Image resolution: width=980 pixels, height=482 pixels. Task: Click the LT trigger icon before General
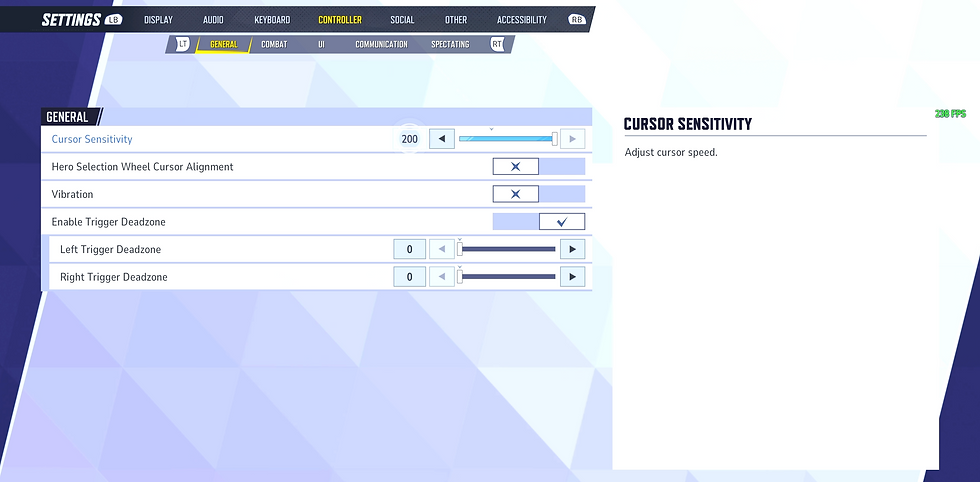click(x=182, y=44)
